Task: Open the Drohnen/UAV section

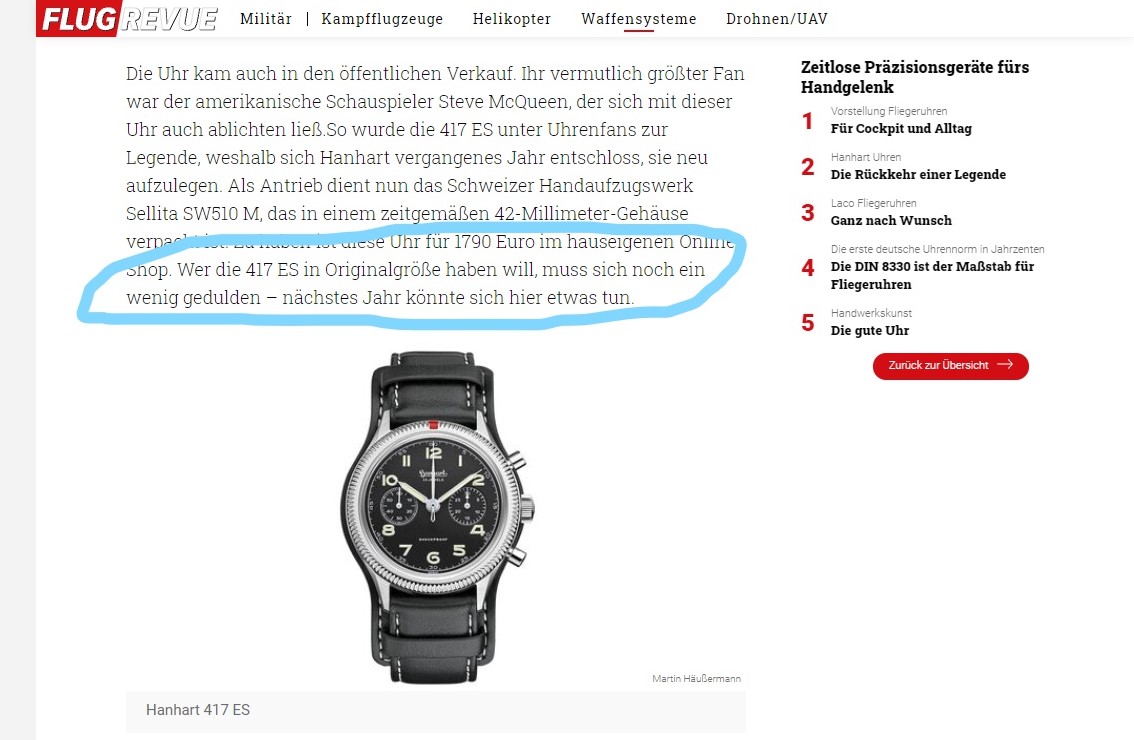Action: pyautogui.click(x=777, y=19)
